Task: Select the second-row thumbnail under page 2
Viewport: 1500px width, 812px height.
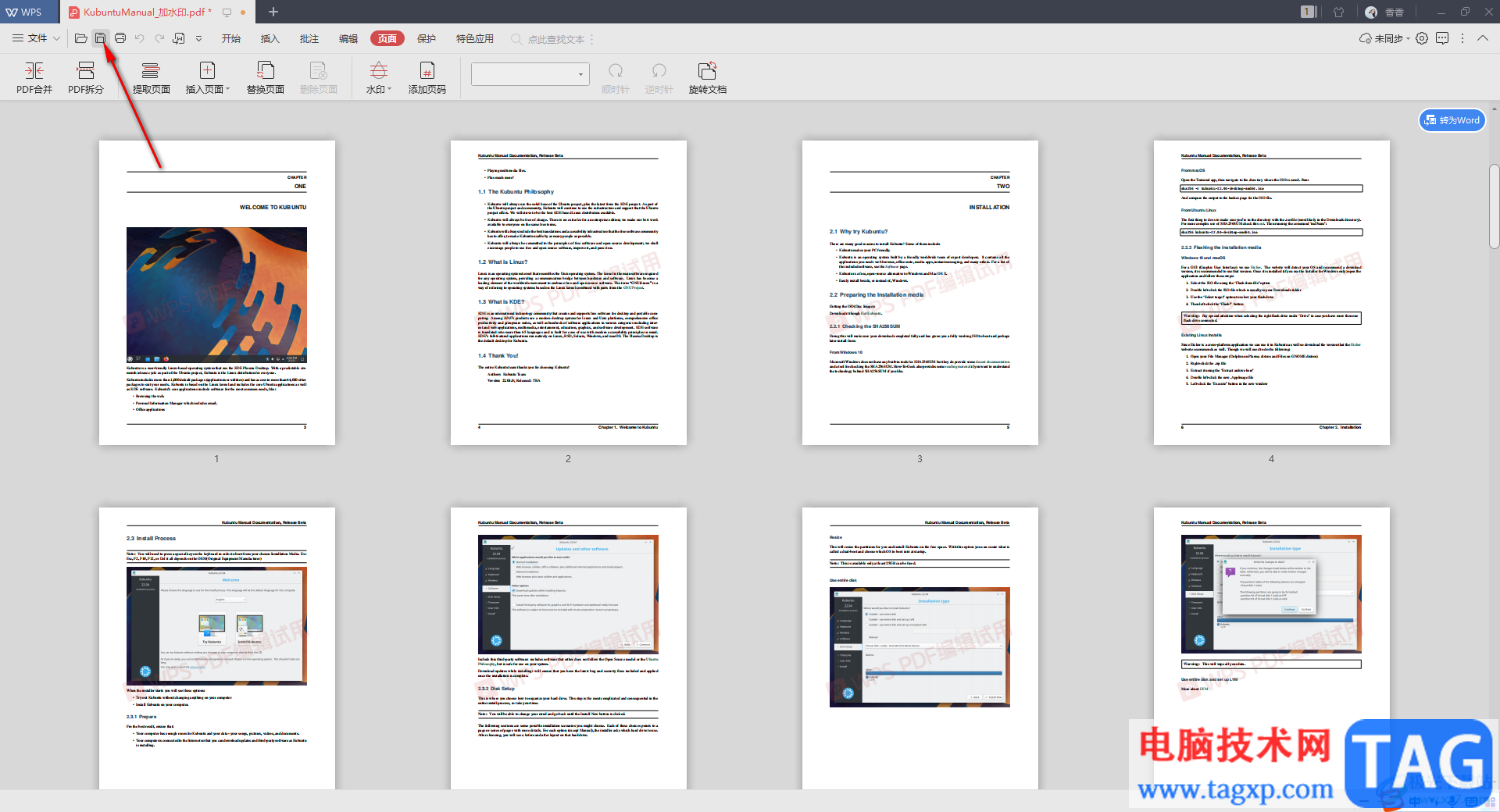Action: pyautogui.click(x=569, y=648)
